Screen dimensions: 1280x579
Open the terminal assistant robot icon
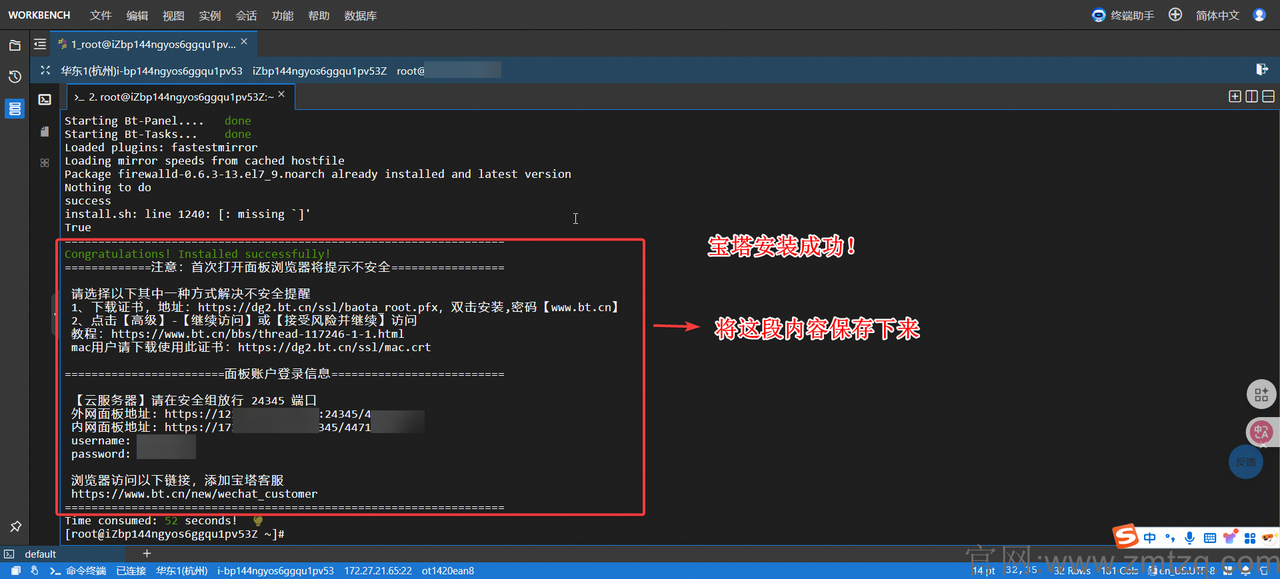pos(1100,15)
